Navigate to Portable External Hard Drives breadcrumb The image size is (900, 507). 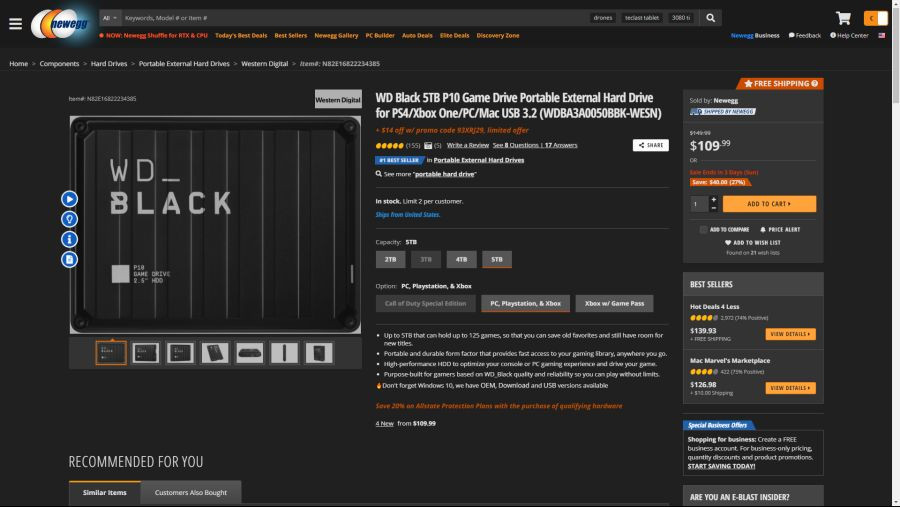184,64
